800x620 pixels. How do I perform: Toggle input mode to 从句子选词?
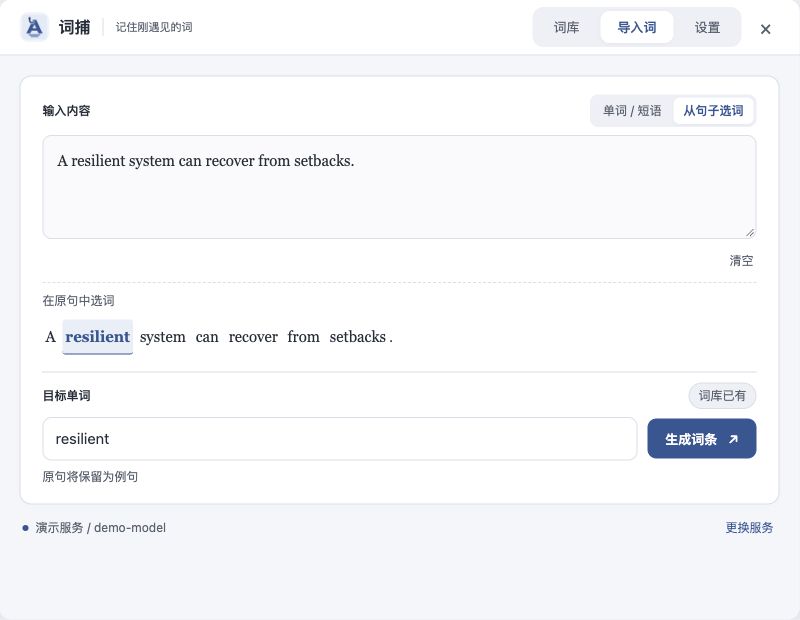click(713, 111)
